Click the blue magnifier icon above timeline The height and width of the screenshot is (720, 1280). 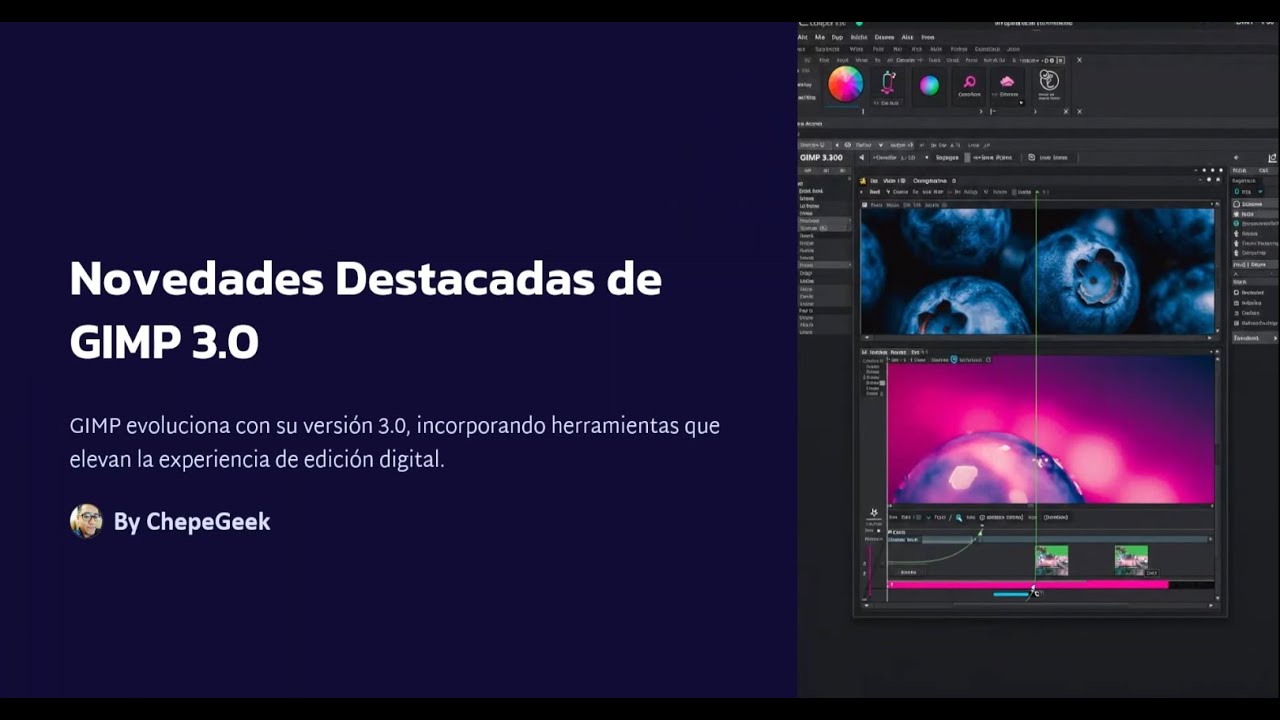tap(959, 517)
